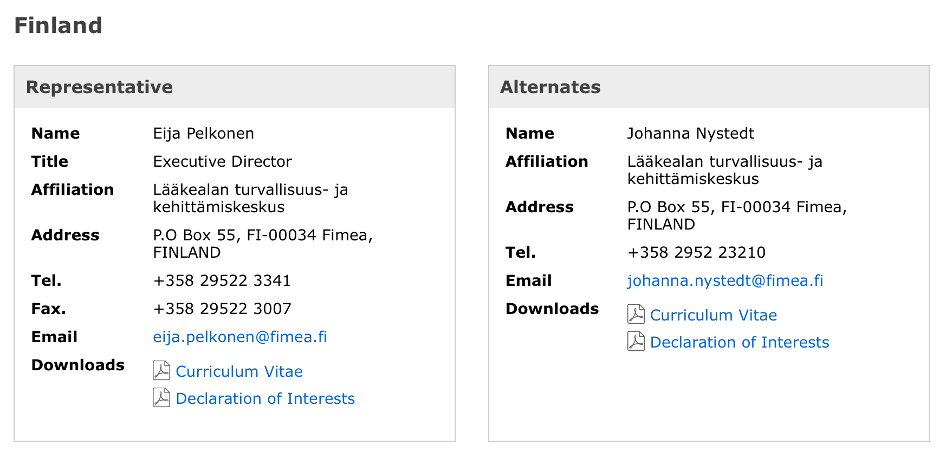This screenshot has height=458, width=946.
Task: Click the Executive Director title text
Action: pyautogui.click(x=222, y=162)
